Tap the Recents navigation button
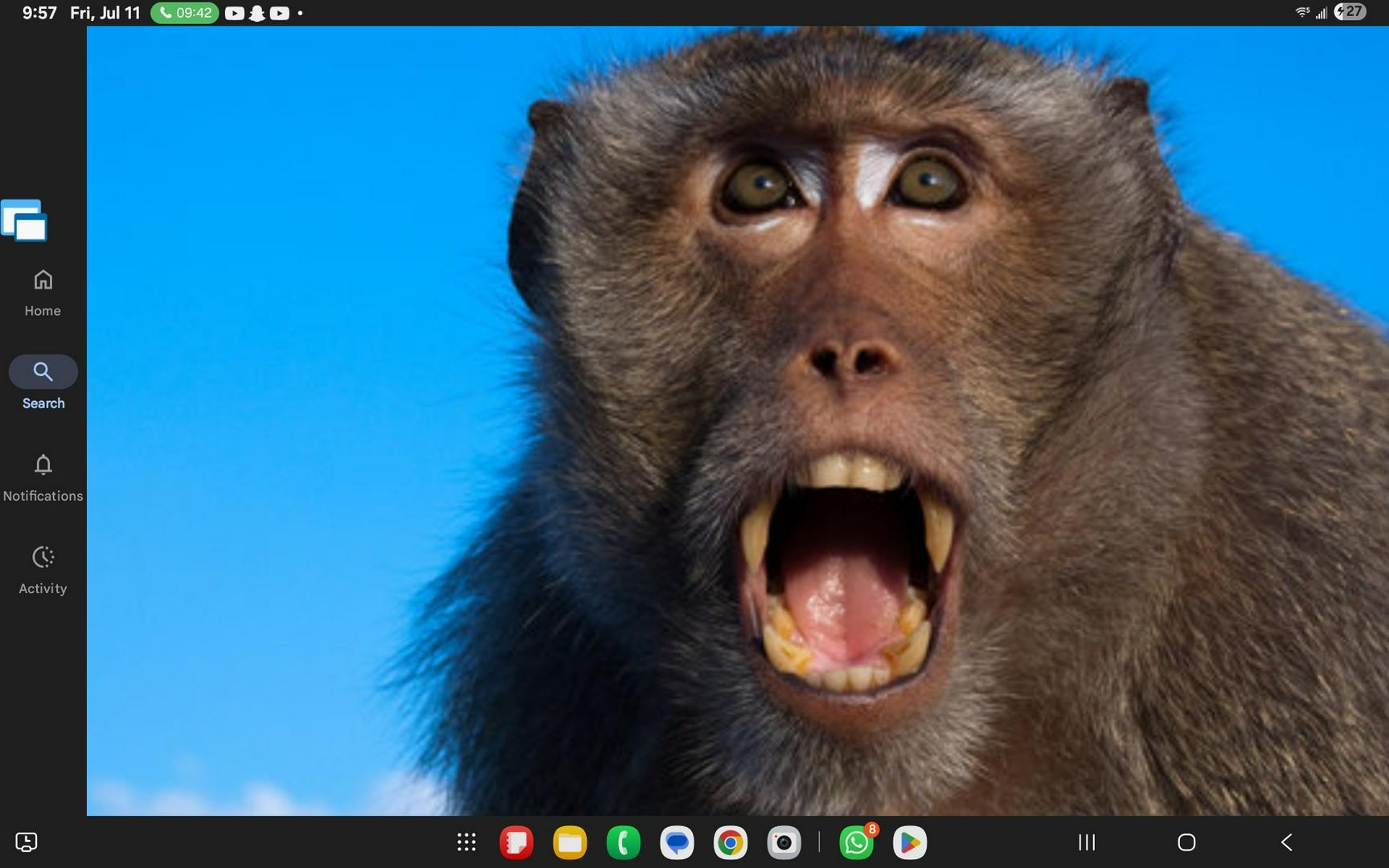This screenshot has height=868, width=1389. coord(1087,842)
